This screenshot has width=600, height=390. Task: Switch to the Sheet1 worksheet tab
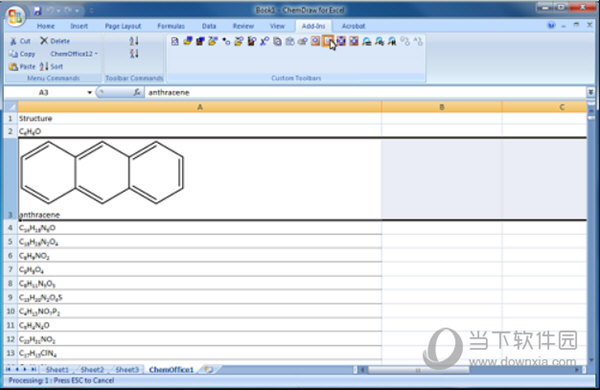pos(57,370)
